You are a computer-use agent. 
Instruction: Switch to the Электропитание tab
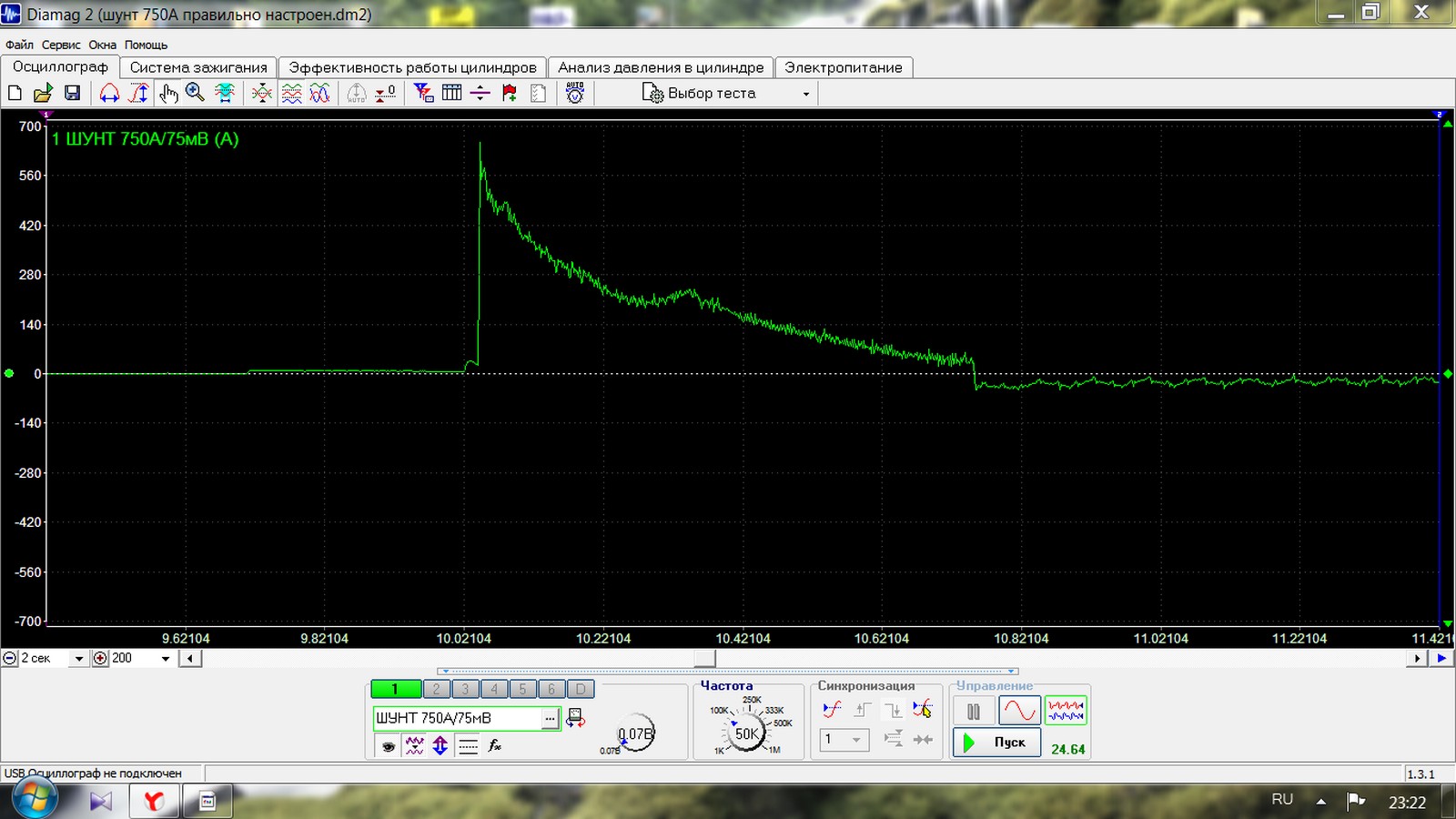(844, 67)
